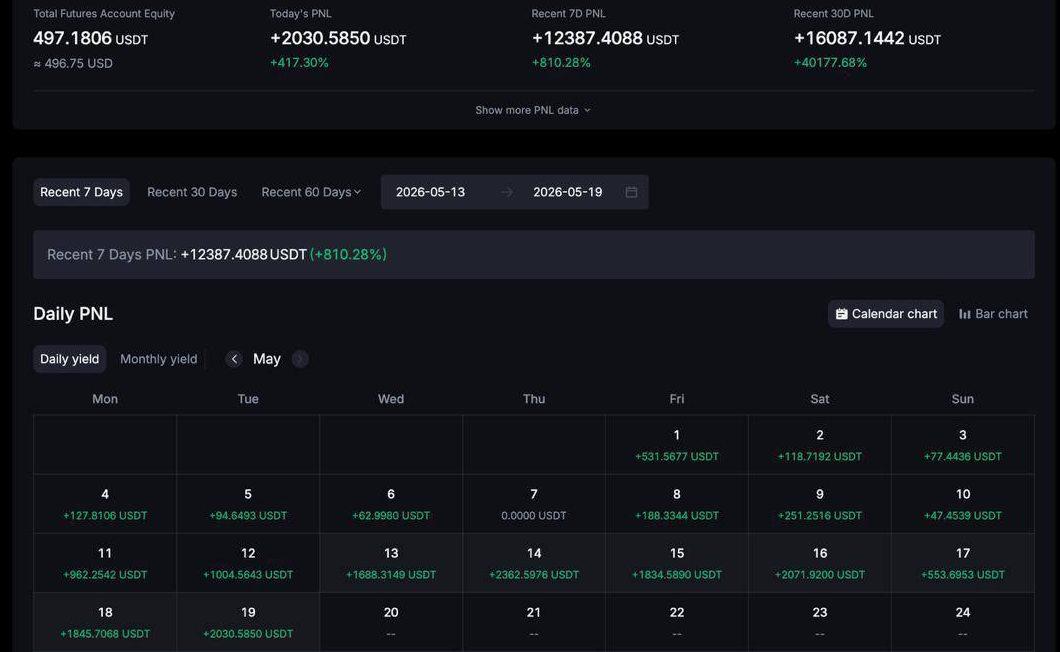
Task: Click Recent 7D PNL value +12387.4088
Action: pyautogui.click(x=587, y=39)
